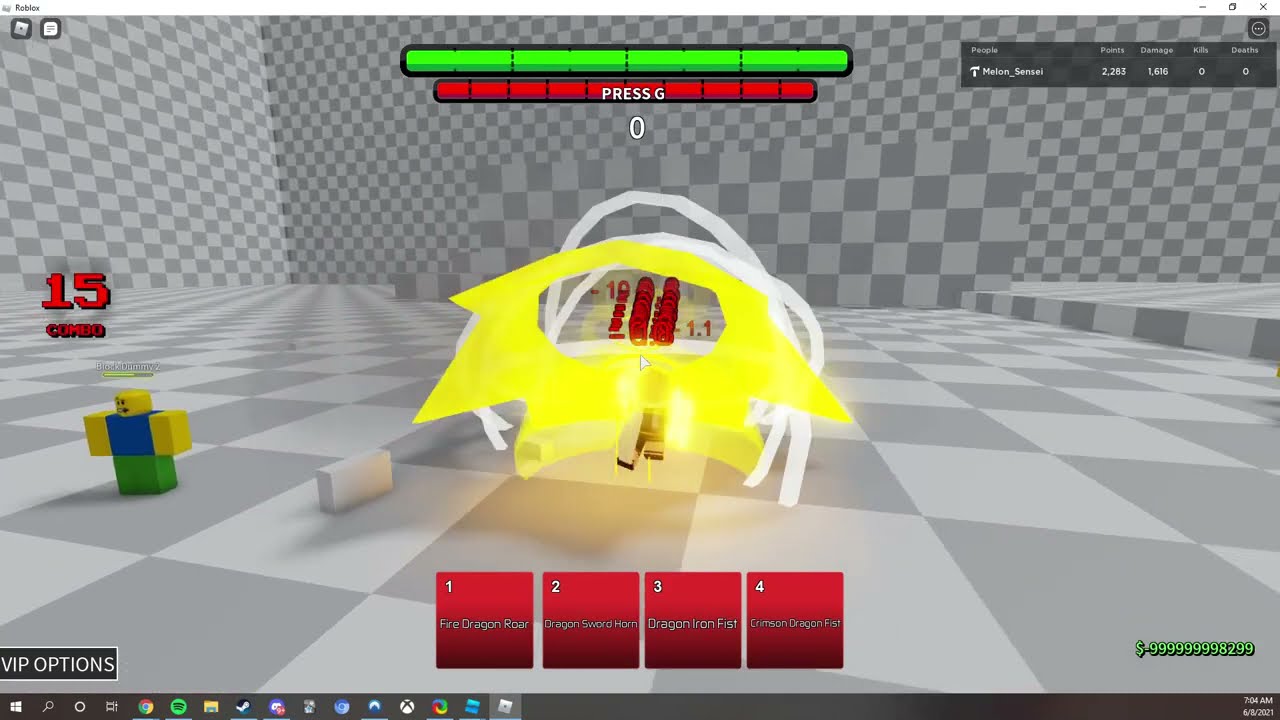The image size is (1280, 720).
Task: Open Cortana from the taskbar
Action: (80, 707)
